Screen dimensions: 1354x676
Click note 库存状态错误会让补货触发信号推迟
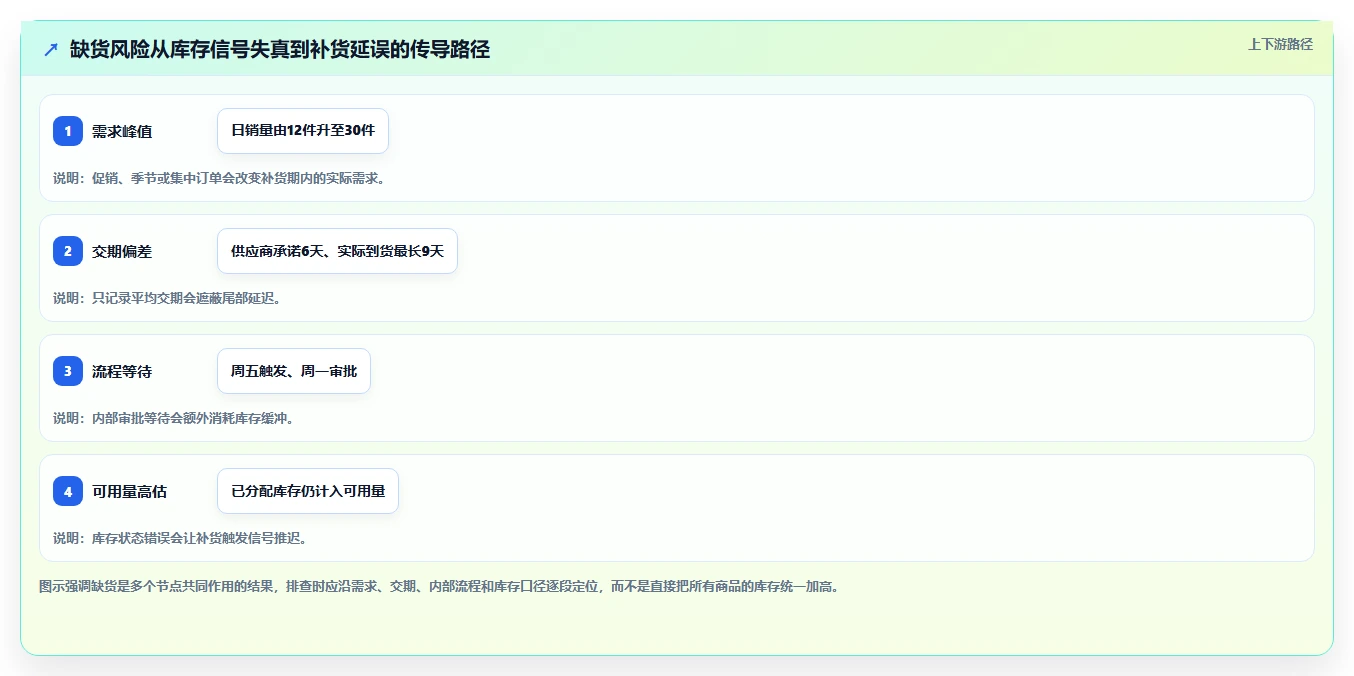point(180,538)
